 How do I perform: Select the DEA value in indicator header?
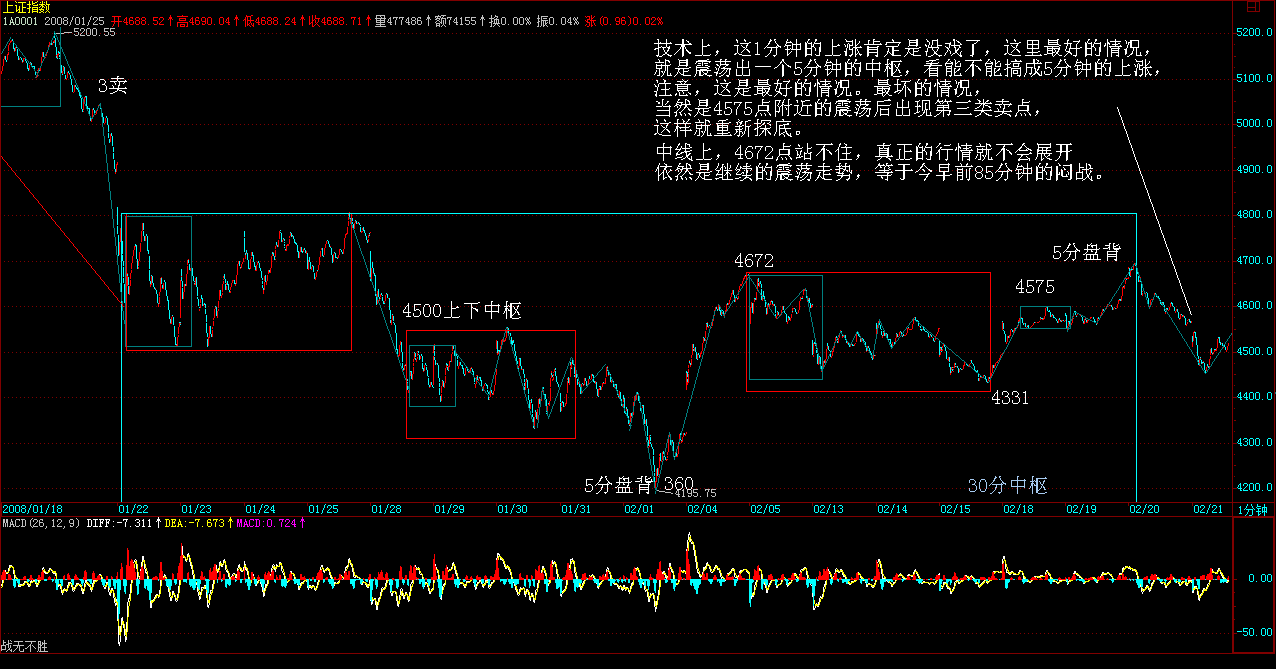click(x=196, y=523)
